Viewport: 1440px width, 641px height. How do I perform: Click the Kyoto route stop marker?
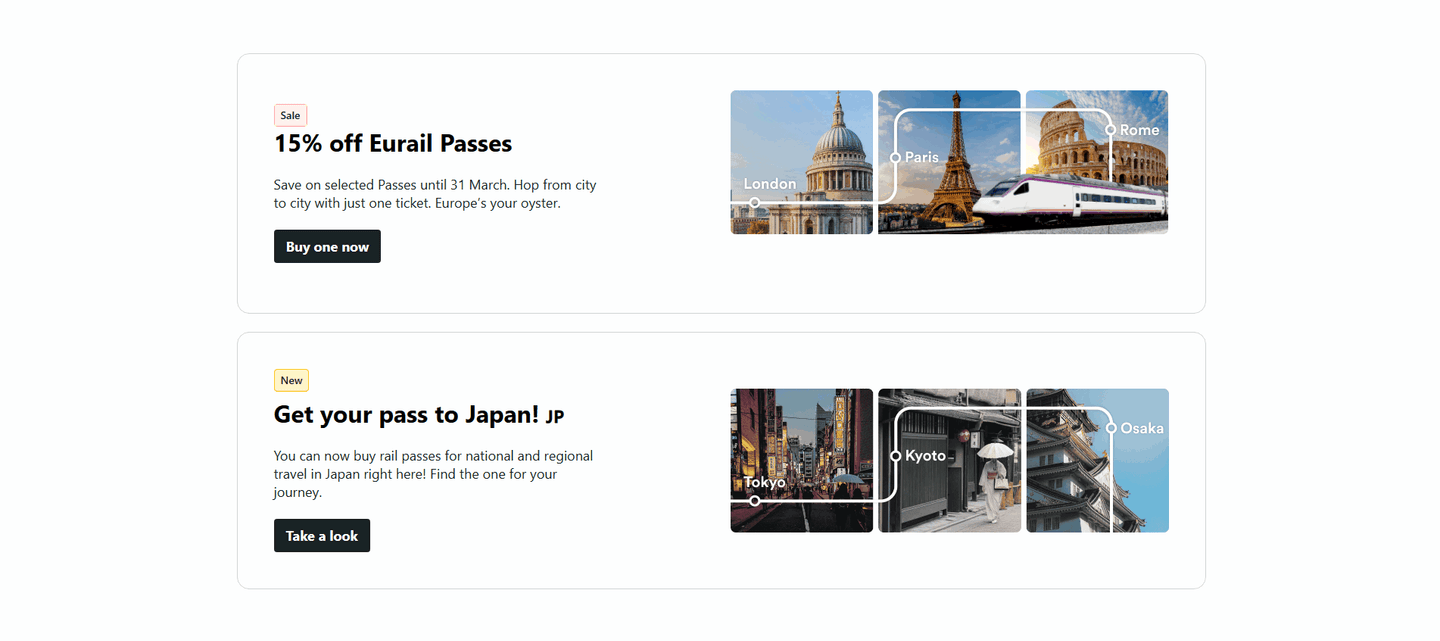coord(895,456)
